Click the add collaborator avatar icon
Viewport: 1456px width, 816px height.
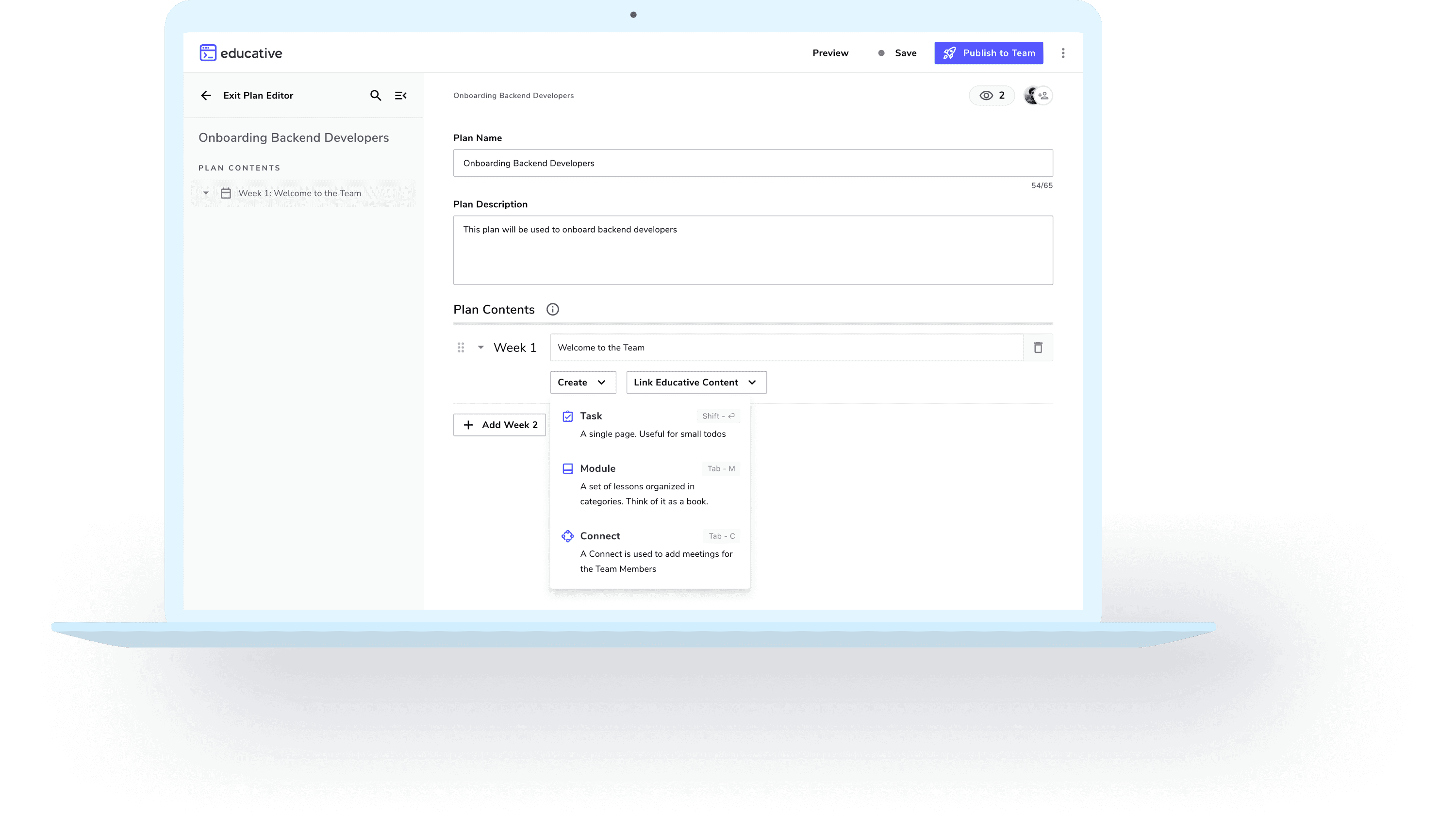[1043, 96]
